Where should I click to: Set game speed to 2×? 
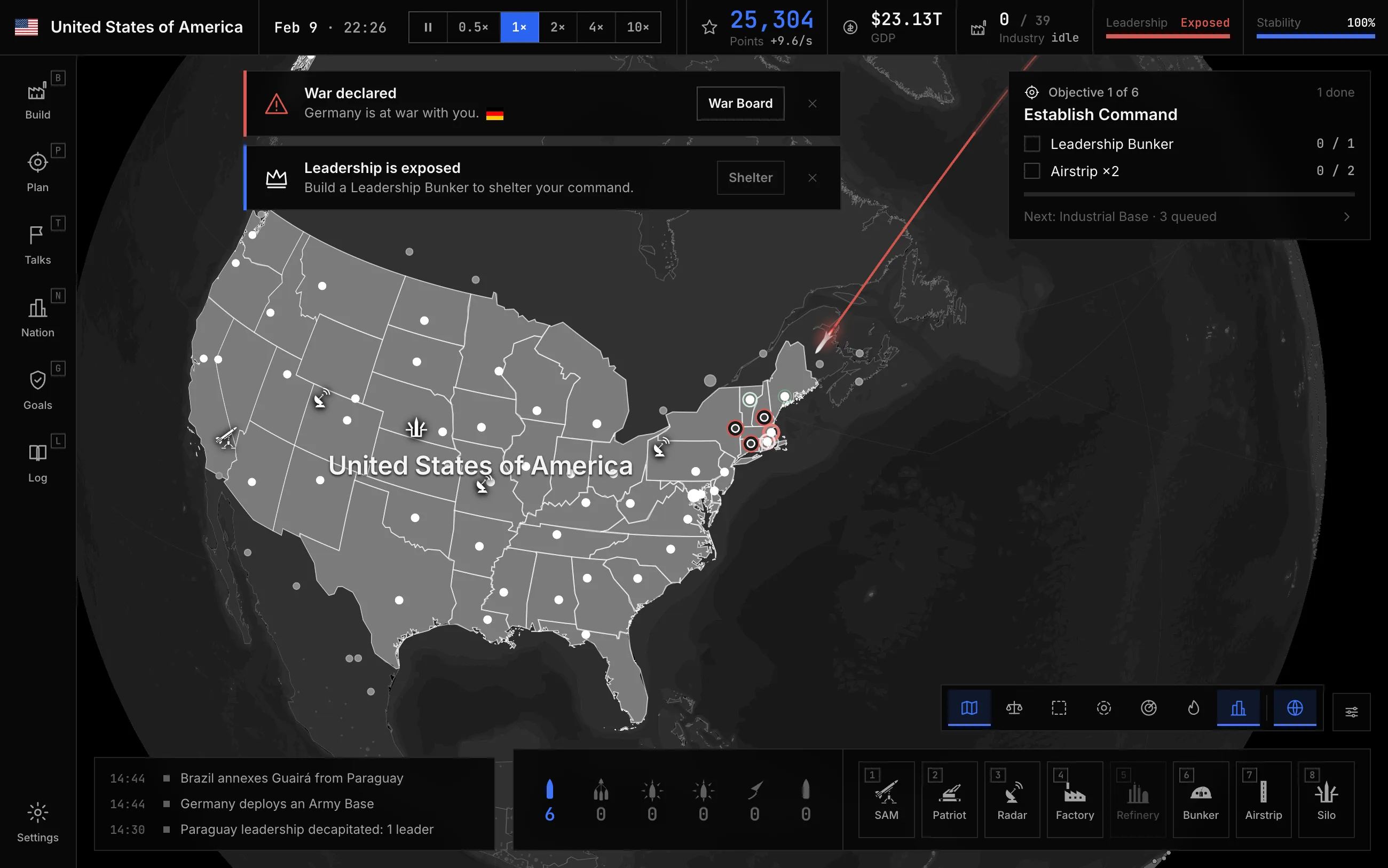(x=557, y=27)
